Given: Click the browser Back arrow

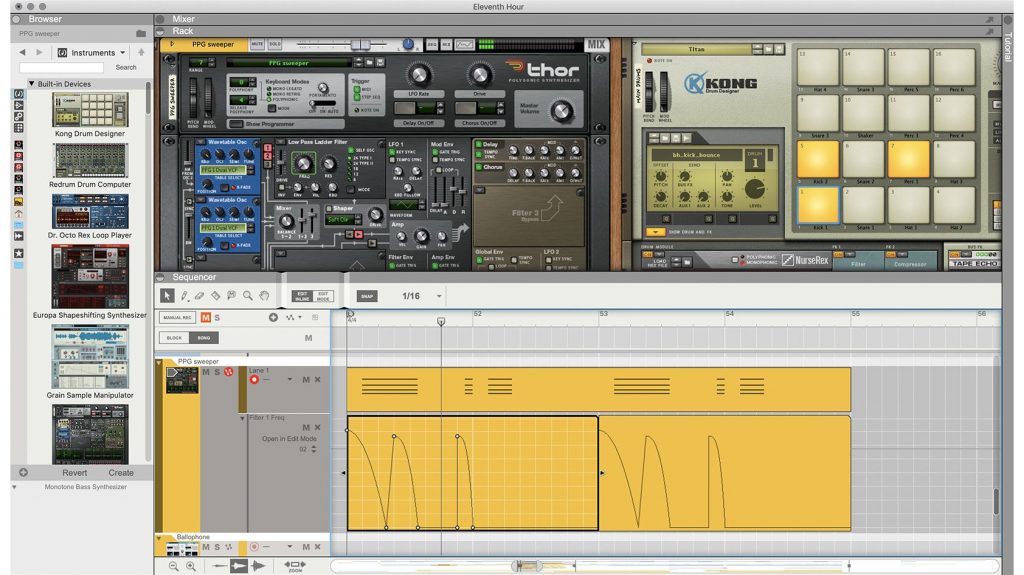Looking at the screenshot, I should point(22,52).
